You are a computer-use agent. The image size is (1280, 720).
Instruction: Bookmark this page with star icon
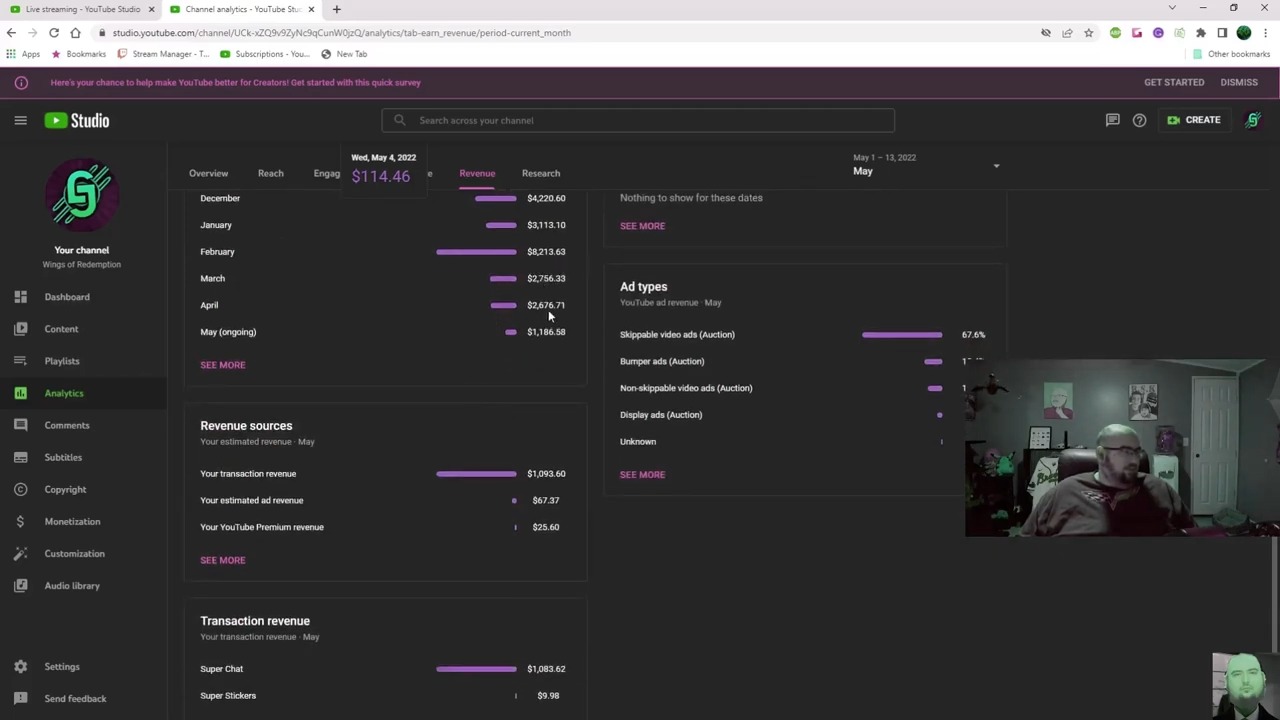click(1089, 33)
